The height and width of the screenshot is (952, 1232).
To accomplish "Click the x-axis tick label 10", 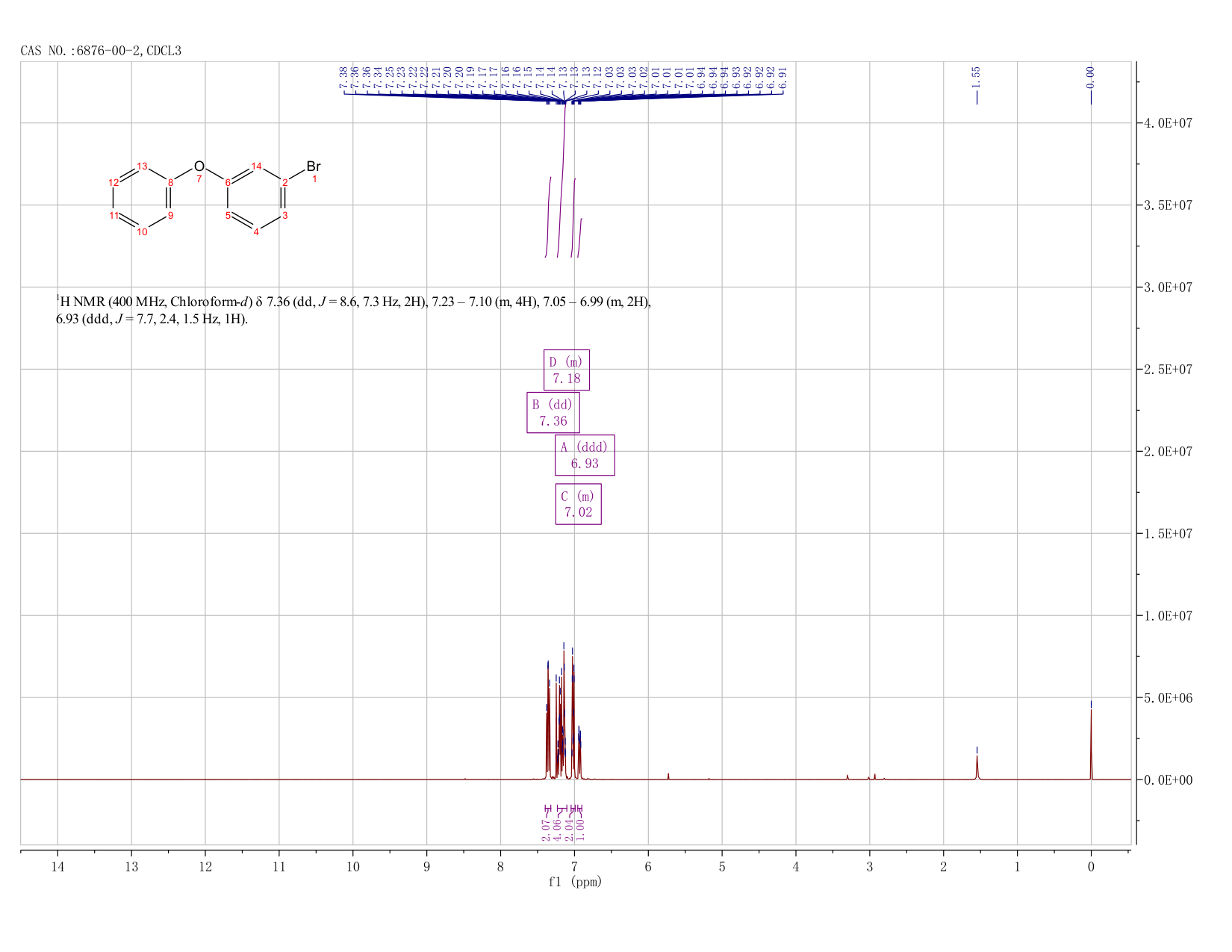I will (x=353, y=867).
